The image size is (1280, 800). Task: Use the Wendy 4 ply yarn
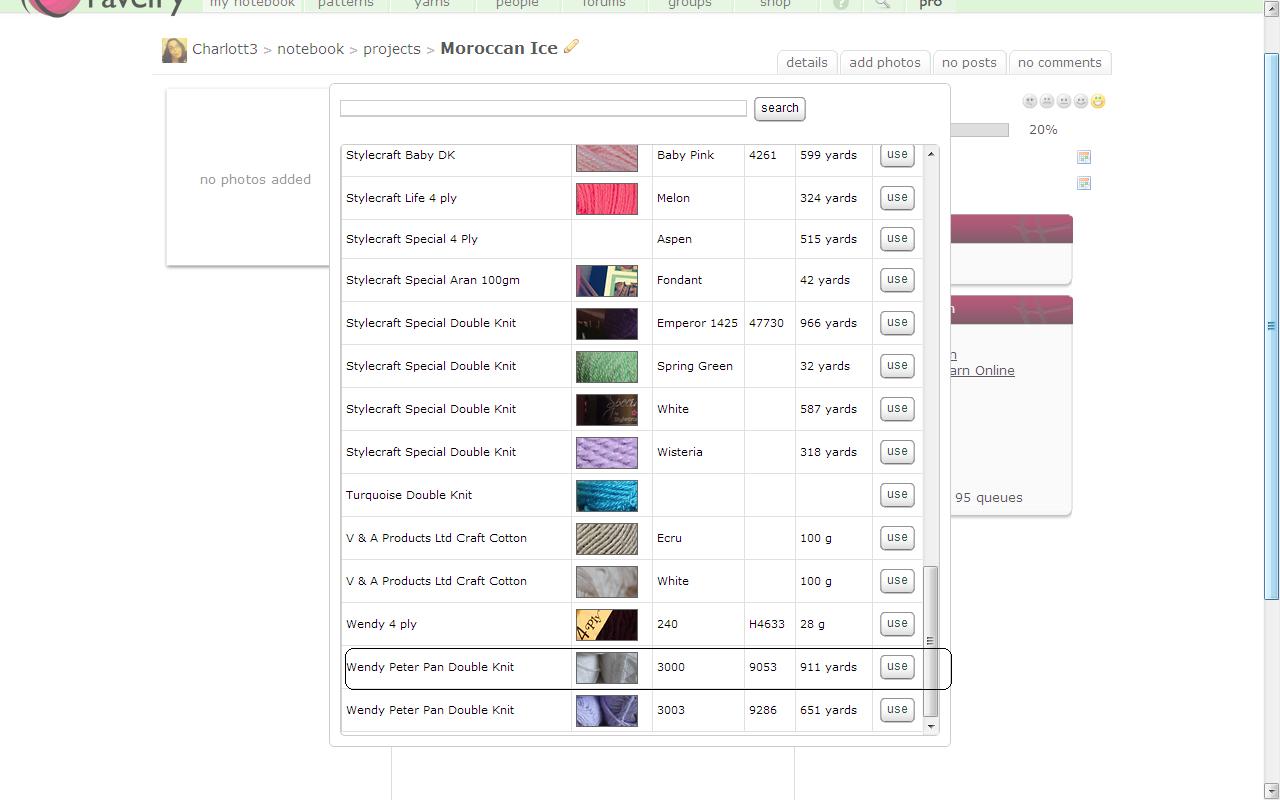coord(897,623)
